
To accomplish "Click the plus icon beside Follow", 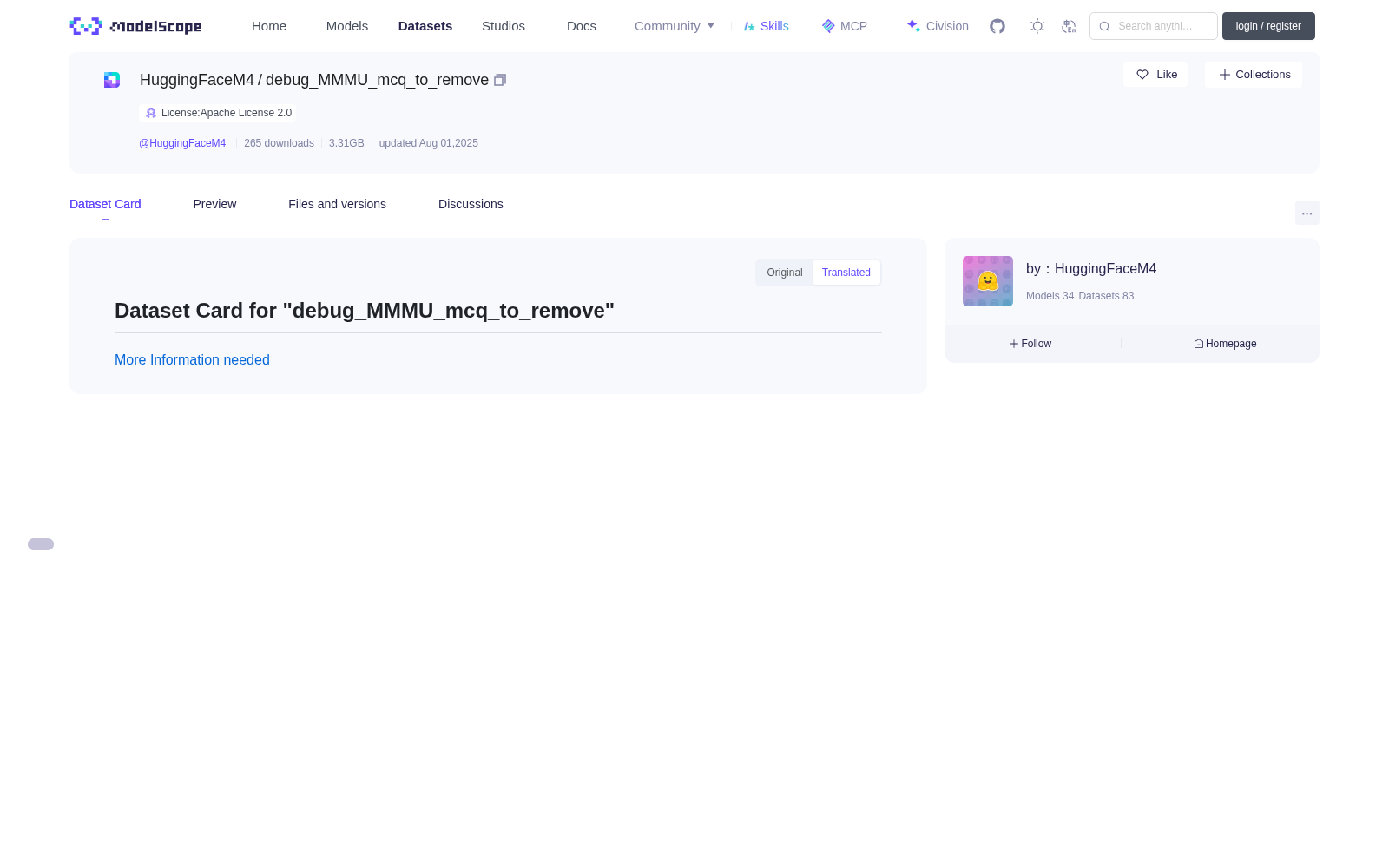I will [x=1014, y=344].
